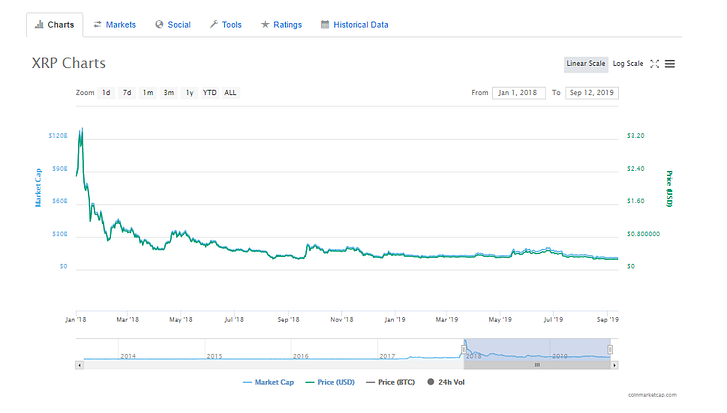Screen dimensions: 727x413
Task: Click the Market Cap axis title
Action: pos(38,188)
